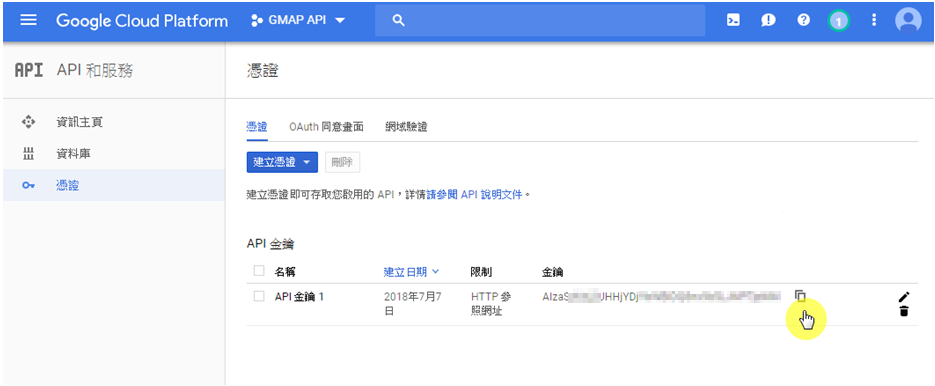The height and width of the screenshot is (386, 935).
Task: Switch to the OAuth 同意畫面 tab
Action: point(326,126)
